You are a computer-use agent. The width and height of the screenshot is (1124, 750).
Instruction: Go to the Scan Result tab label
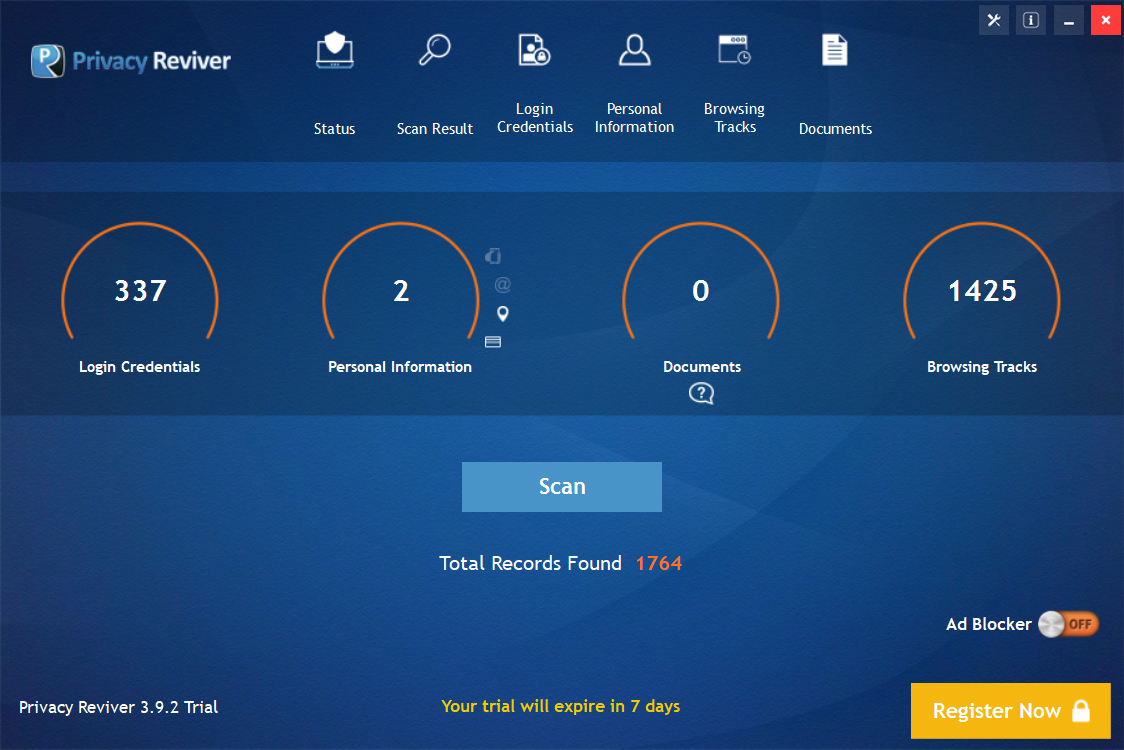click(434, 129)
